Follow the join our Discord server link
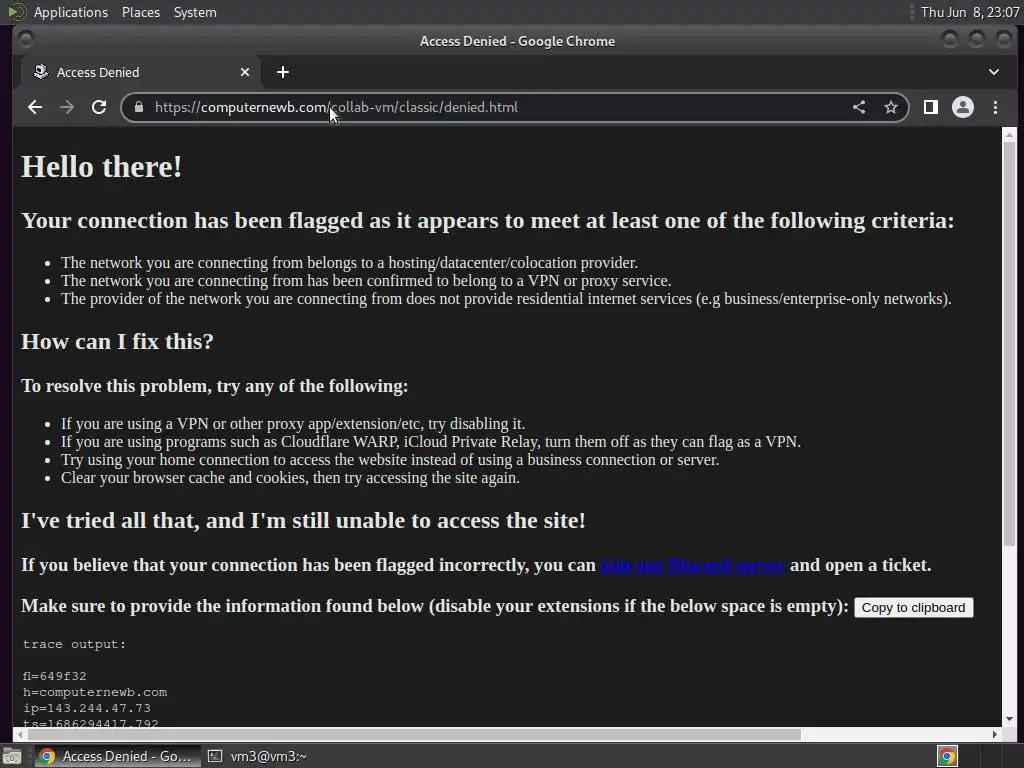This screenshot has width=1024, height=768. pos(692,565)
